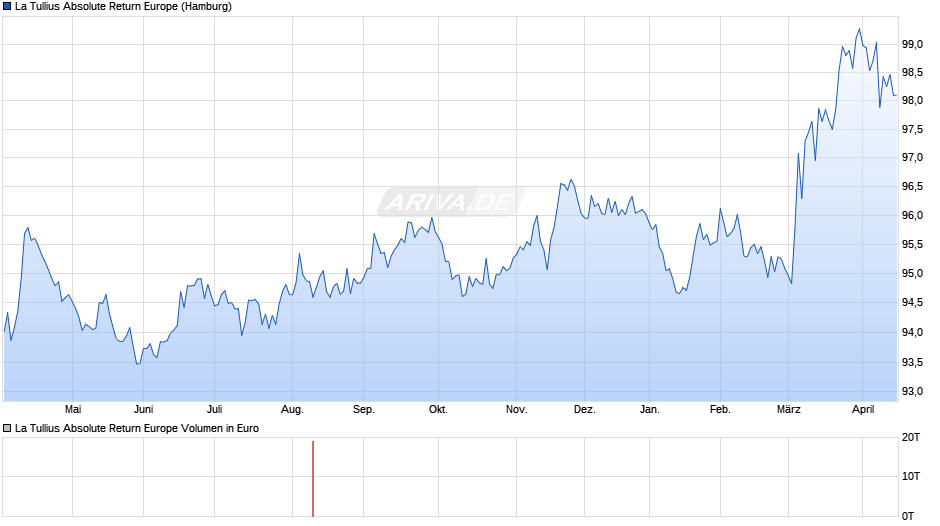Click the 95,5 price axis value

[912, 244]
